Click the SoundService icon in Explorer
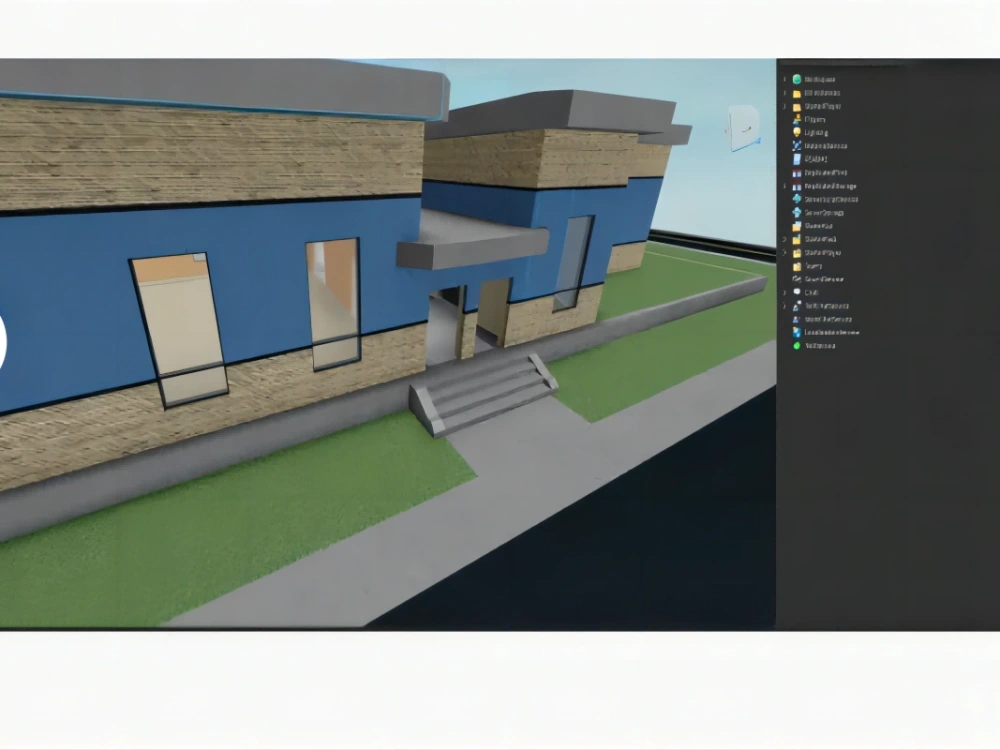The image size is (1000, 750). (x=796, y=279)
